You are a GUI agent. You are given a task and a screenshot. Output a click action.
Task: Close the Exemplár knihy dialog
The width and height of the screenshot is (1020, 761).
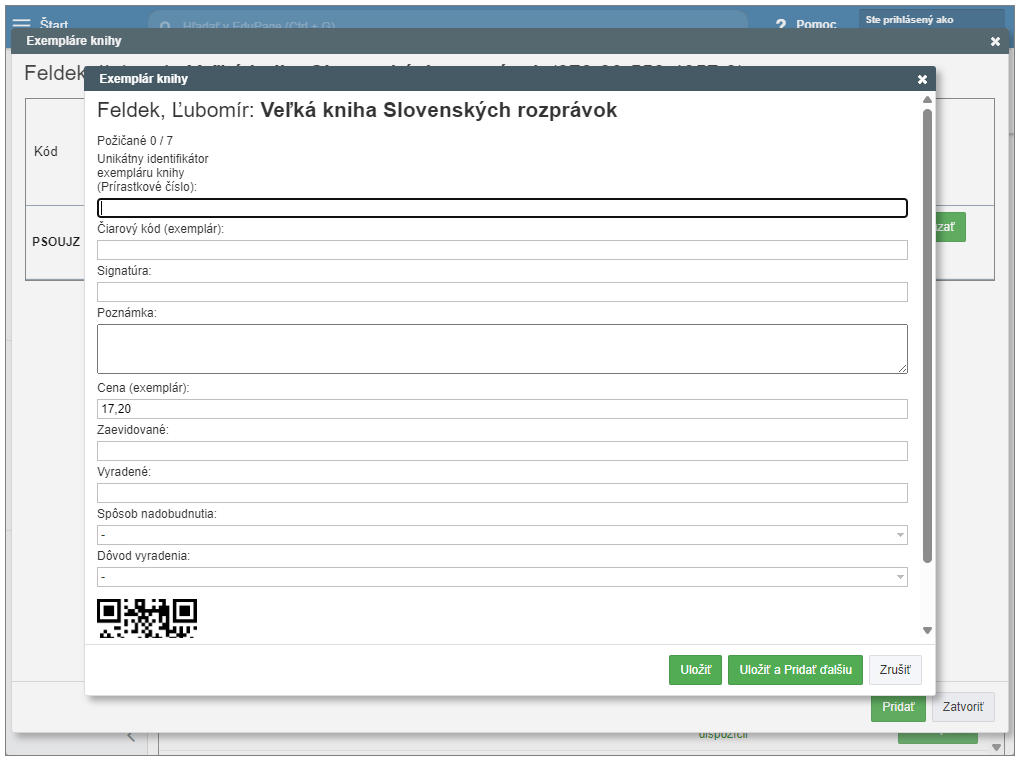point(922,79)
